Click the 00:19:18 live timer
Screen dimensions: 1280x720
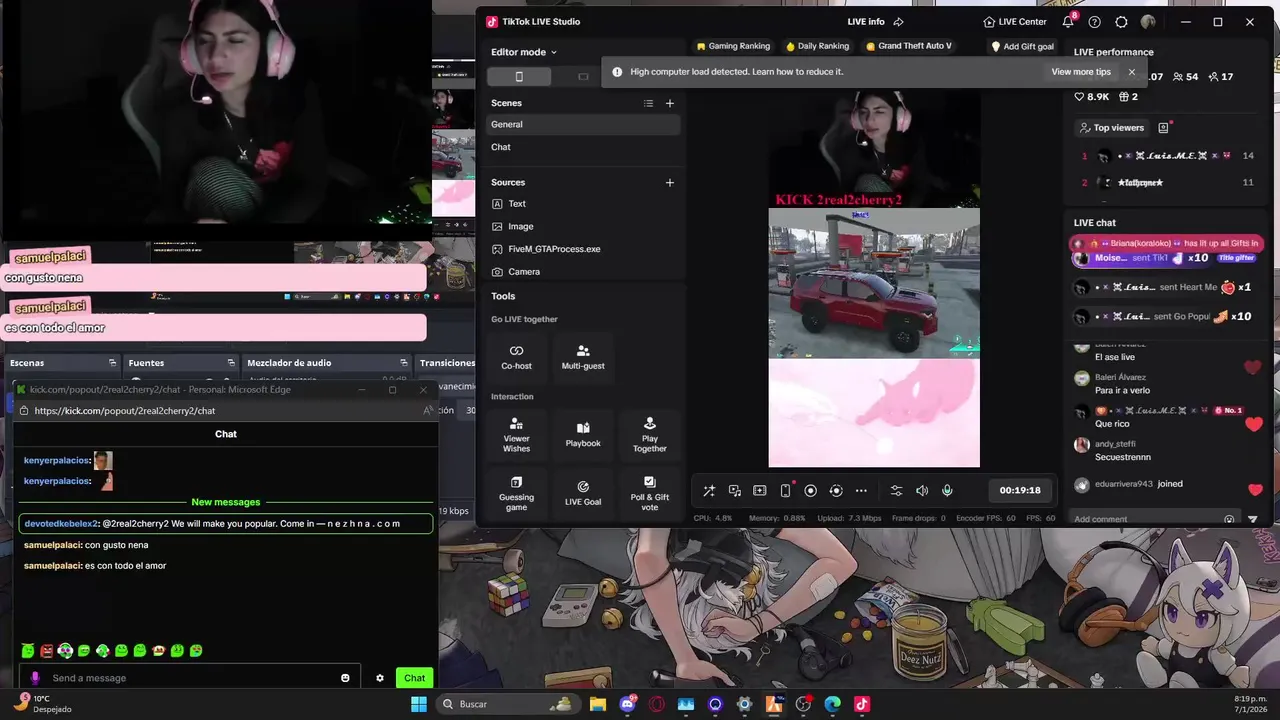tap(1020, 491)
